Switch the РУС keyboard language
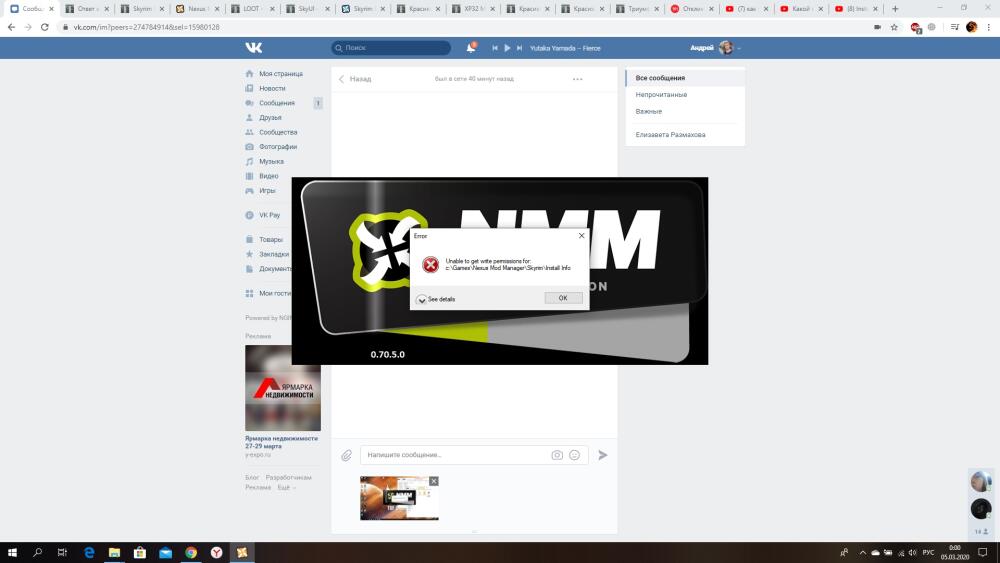The image size is (1000, 563). point(928,553)
